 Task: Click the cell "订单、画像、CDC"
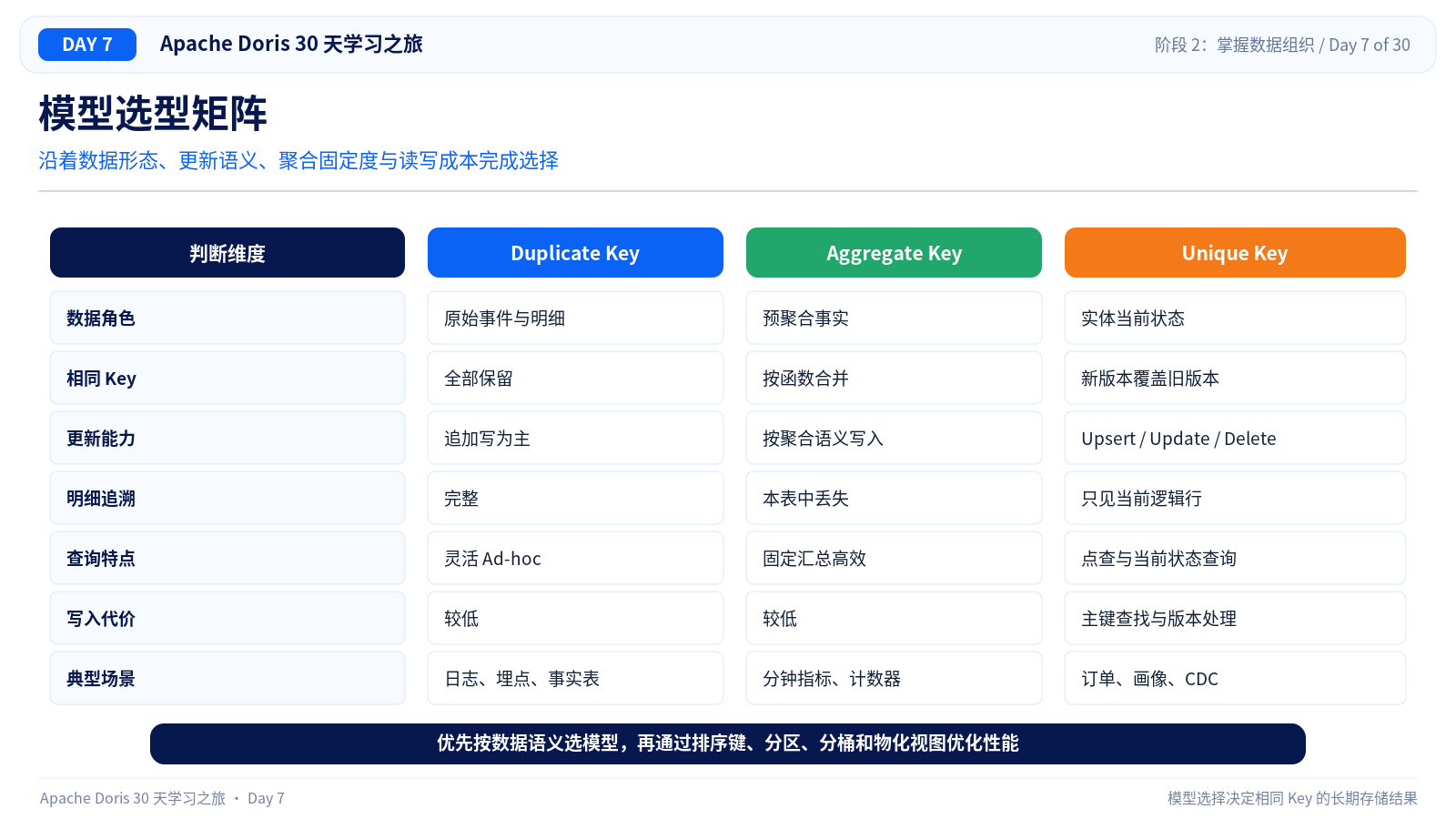coord(1235,678)
